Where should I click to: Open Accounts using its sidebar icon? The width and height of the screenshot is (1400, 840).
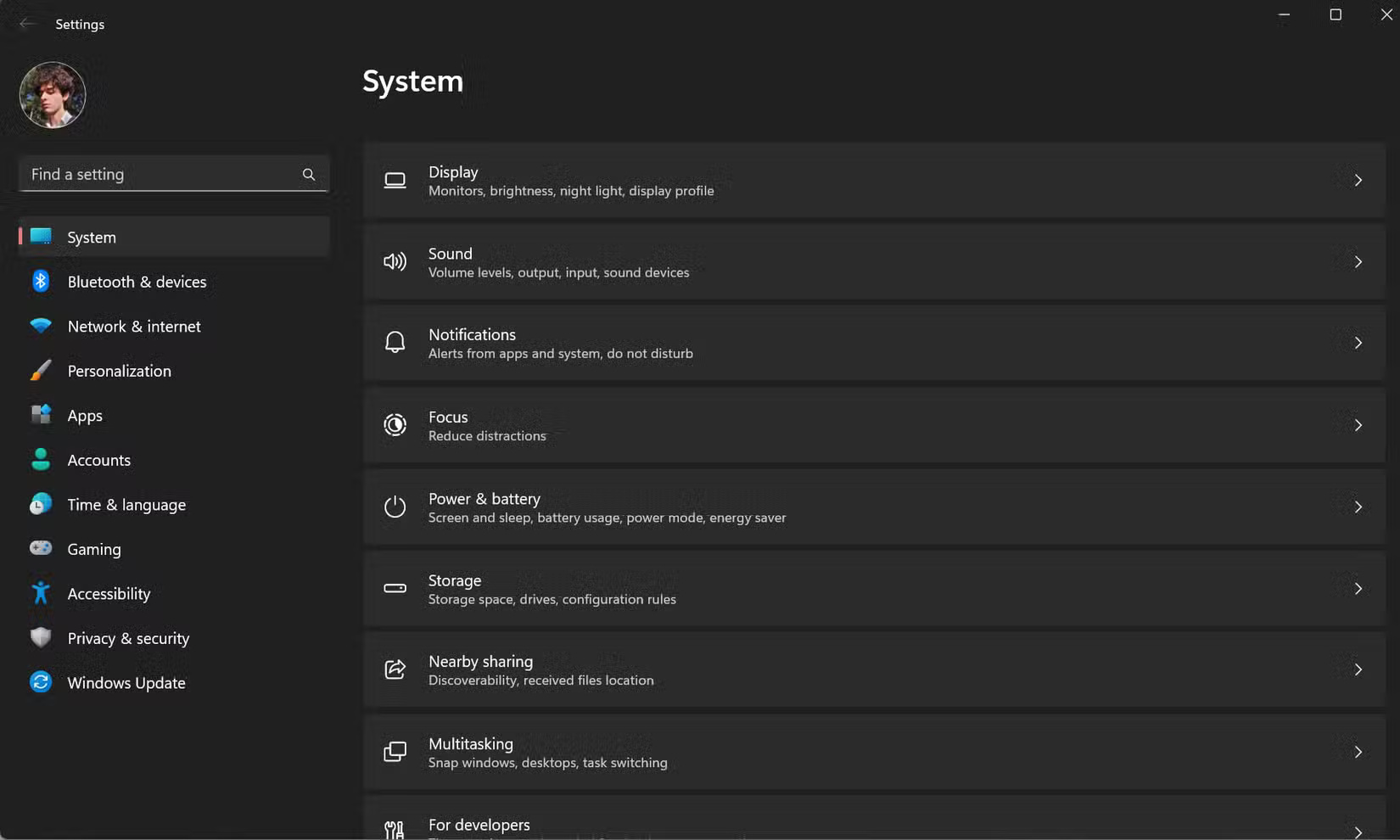click(41, 460)
